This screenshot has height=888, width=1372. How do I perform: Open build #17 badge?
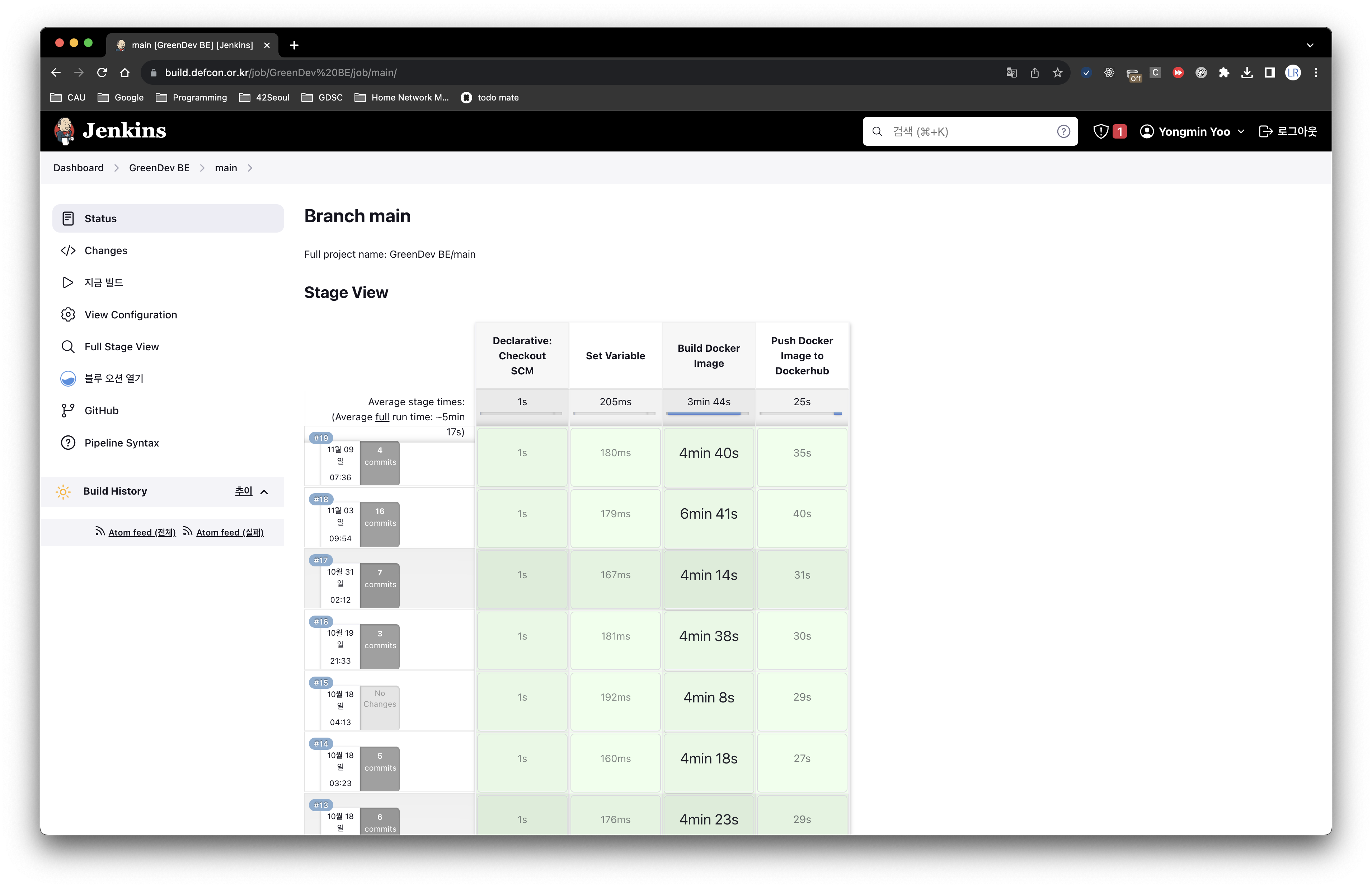(321, 560)
